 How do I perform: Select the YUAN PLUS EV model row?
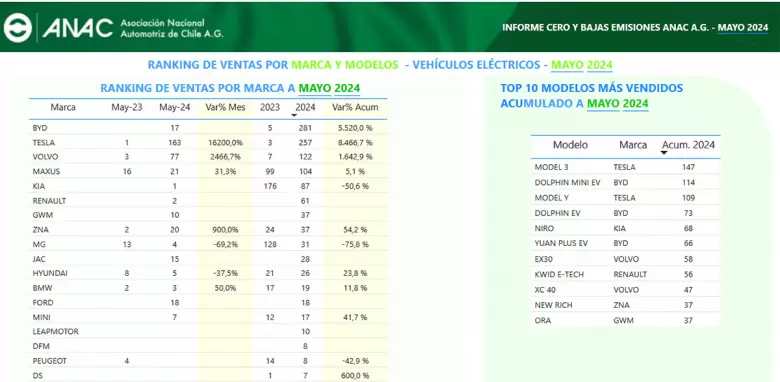click(x=625, y=243)
